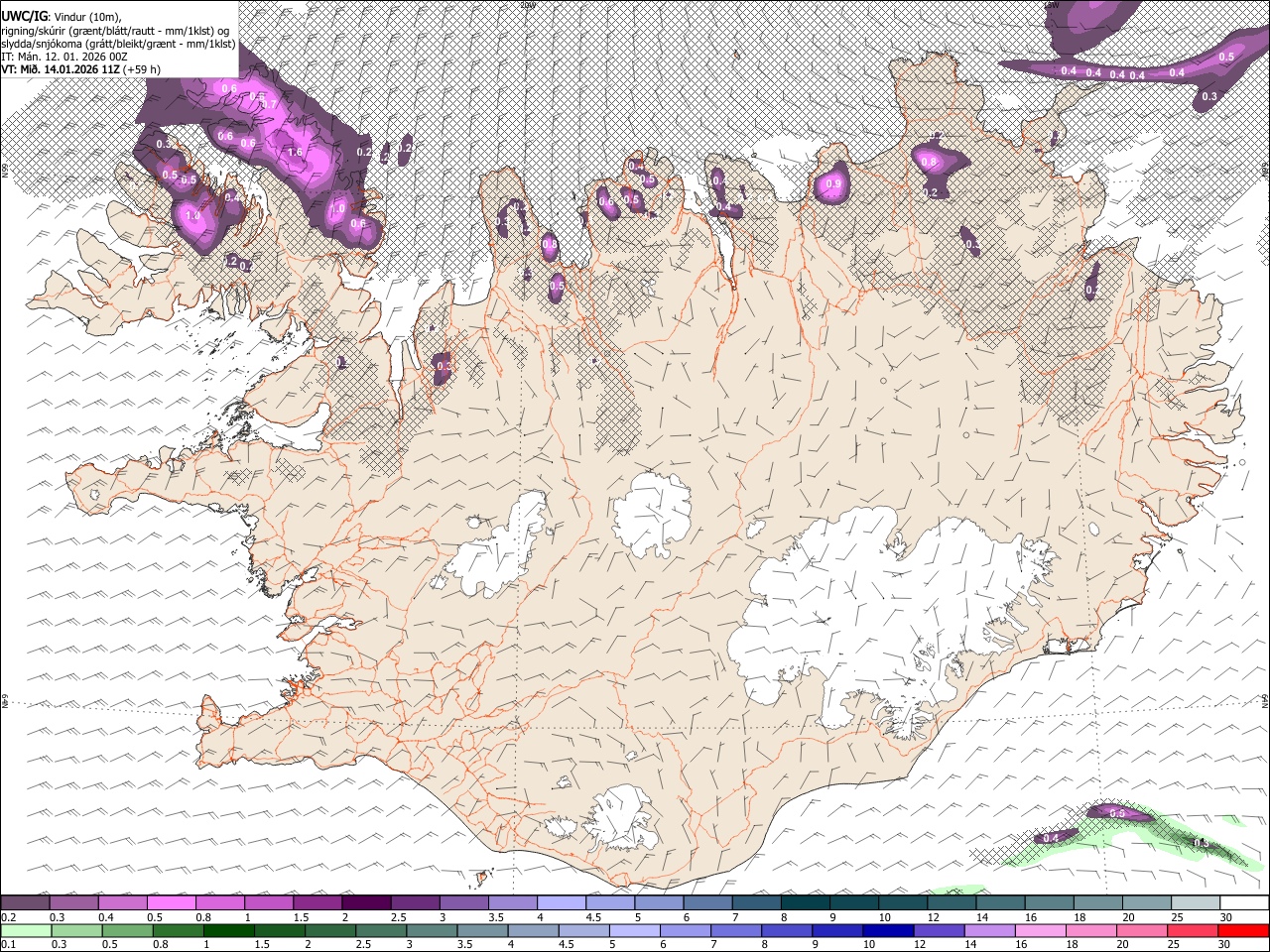Pick the bright pink upper swatch between 0.5 and 0.8
Image resolution: width=1270 pixels, height=952 pixels.
point(171,903)
